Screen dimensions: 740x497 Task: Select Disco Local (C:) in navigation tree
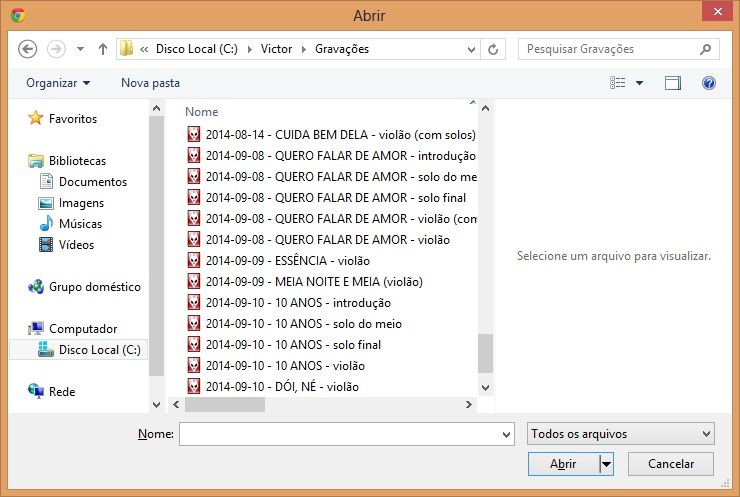tap(78, 350)
